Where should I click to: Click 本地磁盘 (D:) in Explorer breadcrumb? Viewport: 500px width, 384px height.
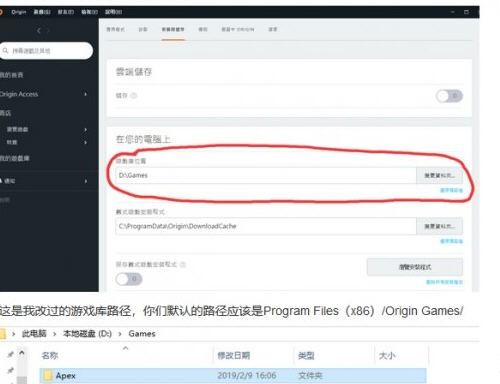87,334
